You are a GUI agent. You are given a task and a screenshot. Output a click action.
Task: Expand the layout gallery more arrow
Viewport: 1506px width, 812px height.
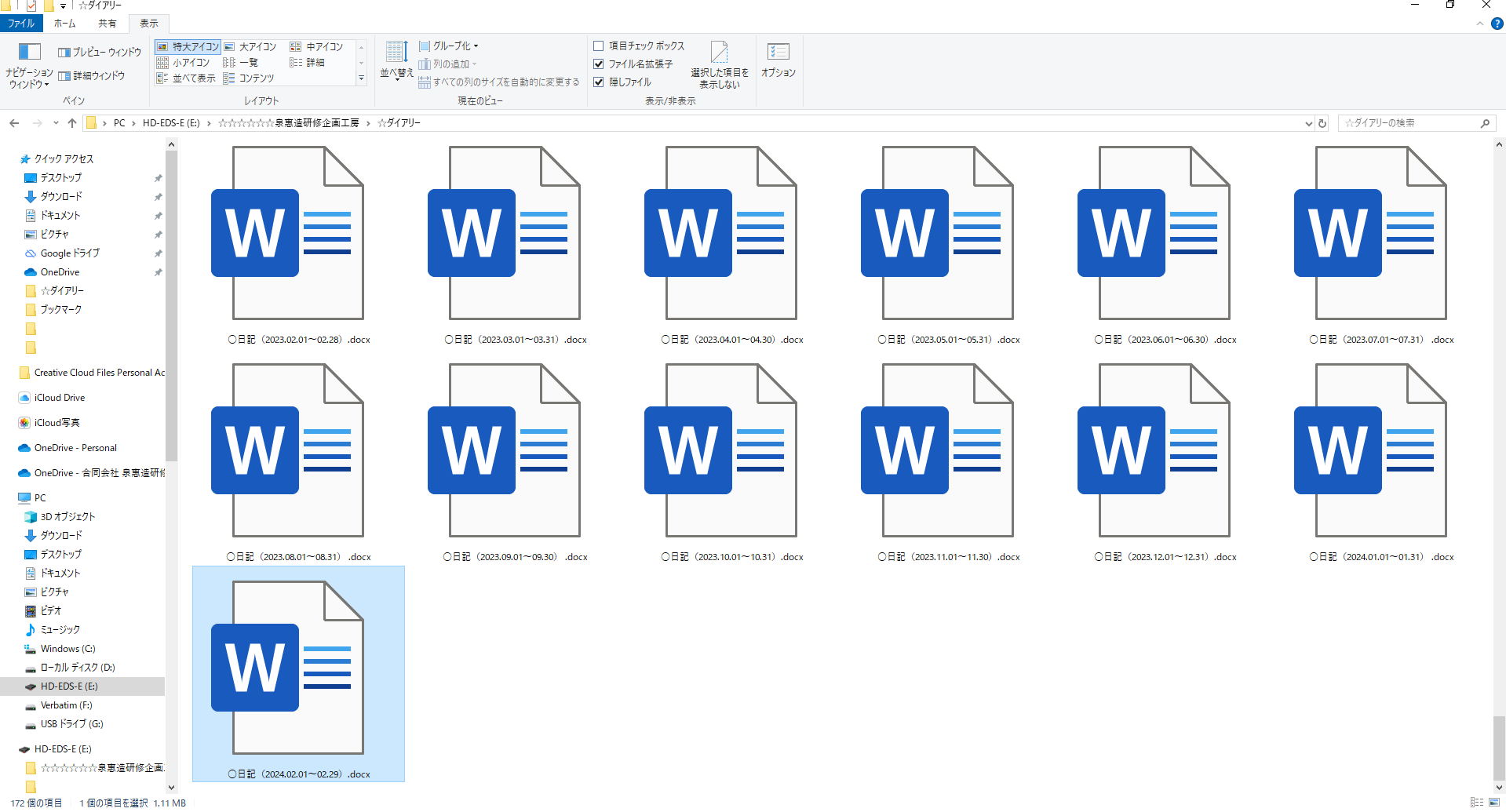(x=362, y=78)
